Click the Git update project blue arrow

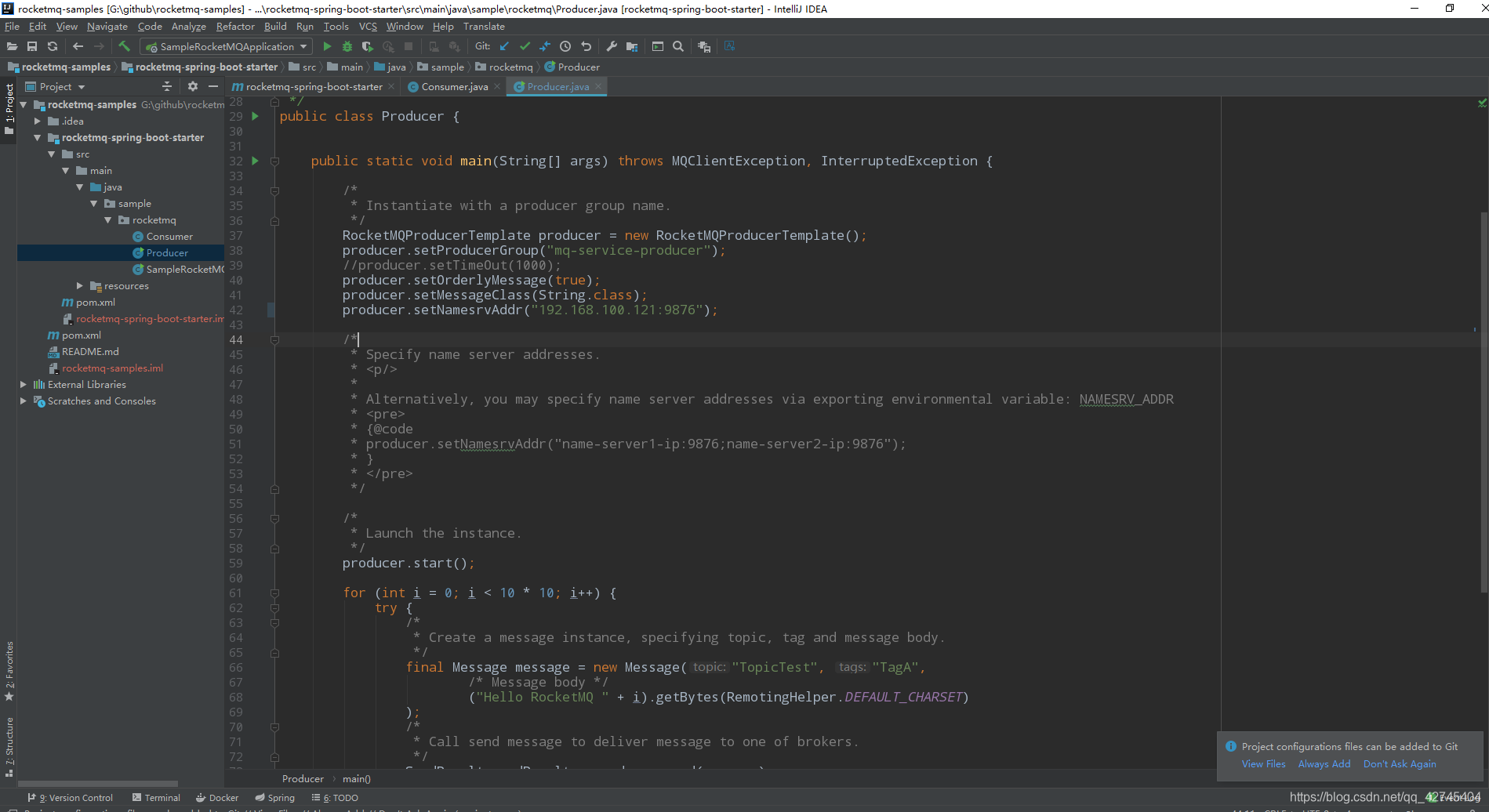(x=504, y=46)
